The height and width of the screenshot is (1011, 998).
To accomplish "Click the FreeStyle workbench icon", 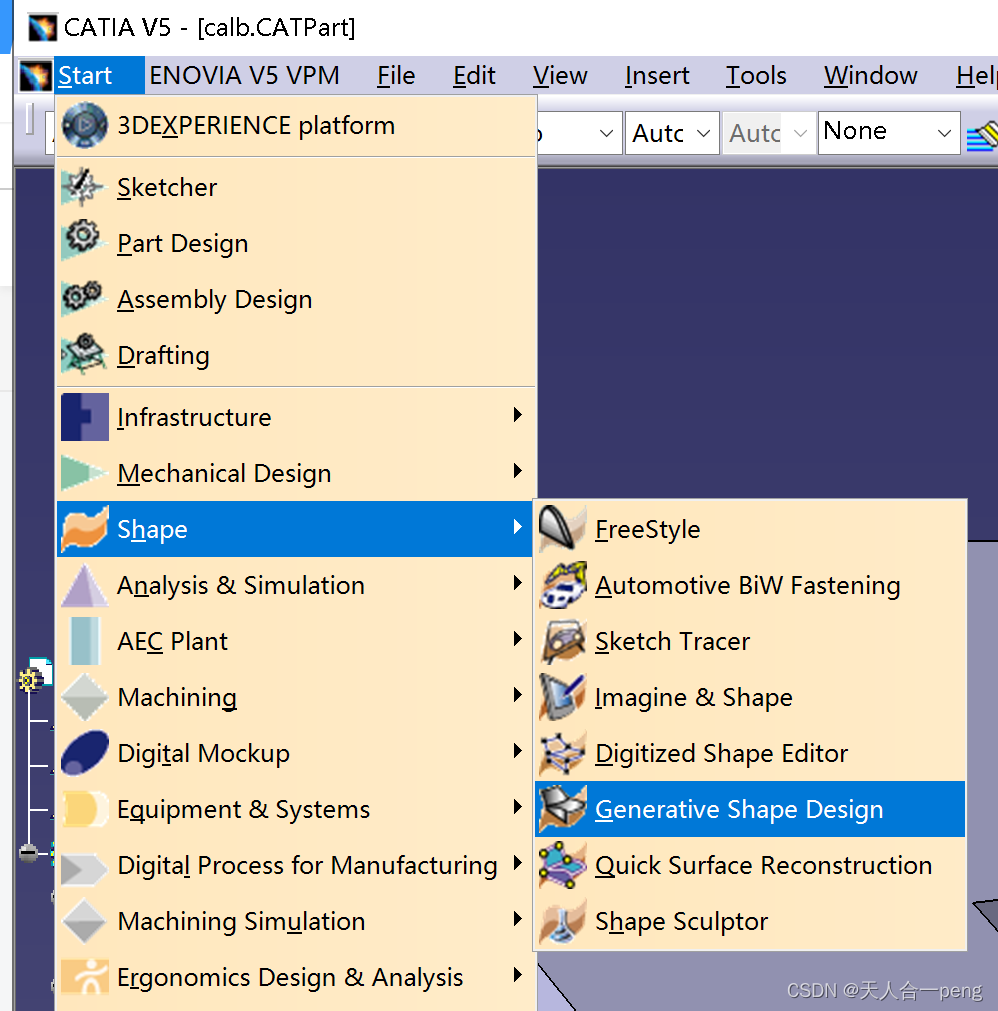I will click(x=563, y=529).
